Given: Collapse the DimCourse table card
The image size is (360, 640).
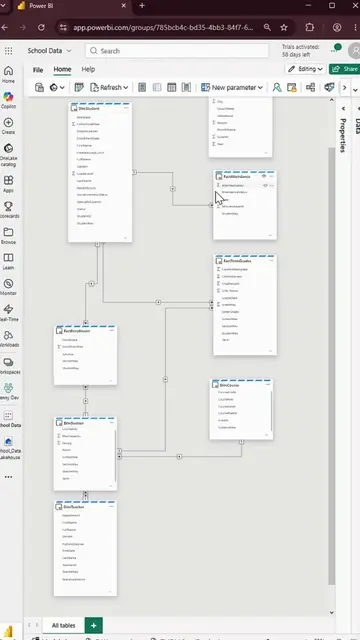Looking at the screenshot, I should tap(267, 435).
